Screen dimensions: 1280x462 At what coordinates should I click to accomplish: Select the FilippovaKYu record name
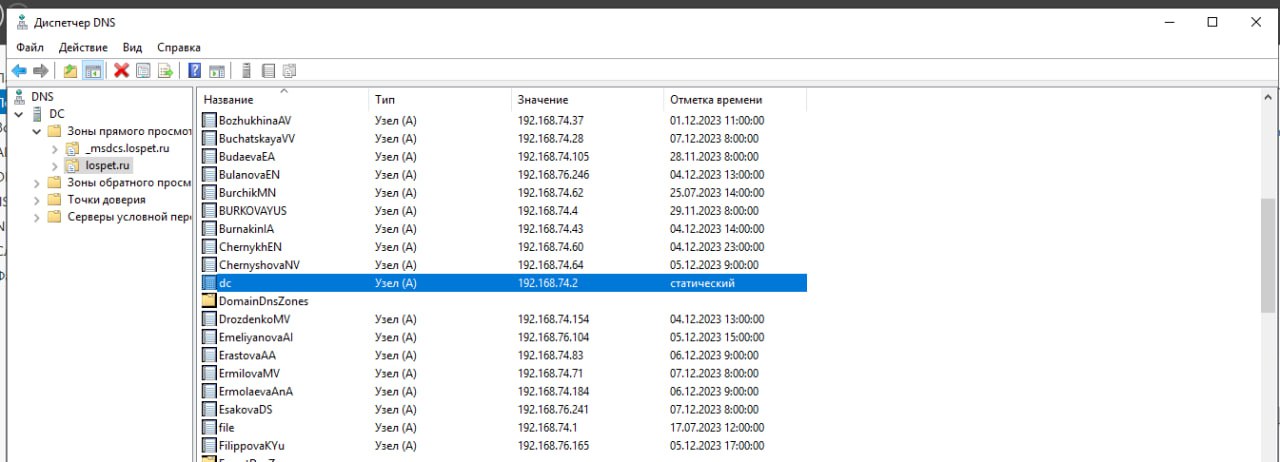pyautogui.click(x=252, y=445)
